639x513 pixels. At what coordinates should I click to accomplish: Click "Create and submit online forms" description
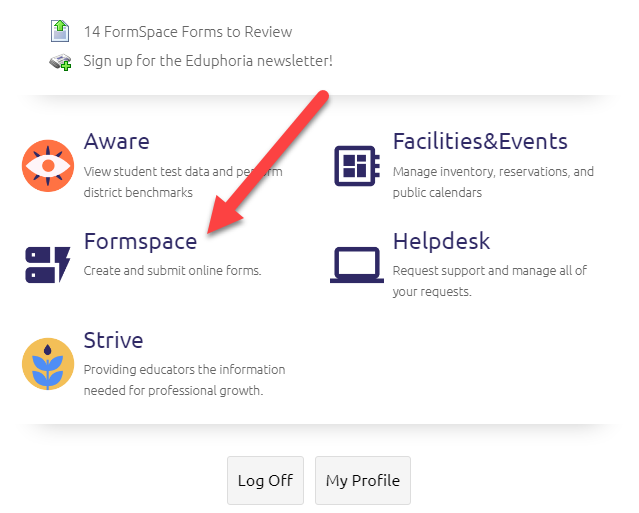172,271
